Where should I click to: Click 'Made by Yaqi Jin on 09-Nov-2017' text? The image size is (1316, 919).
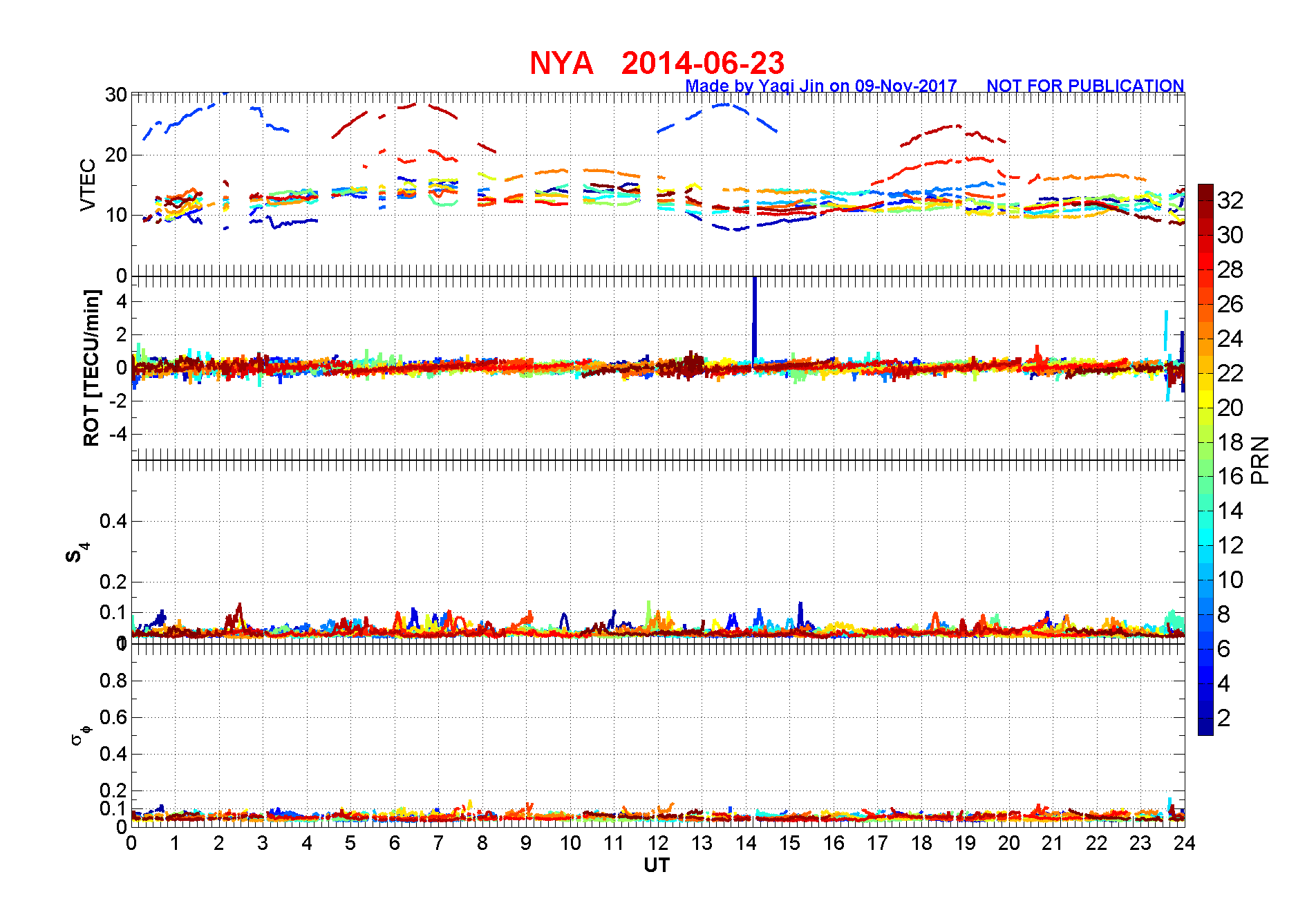pyautogui.click(x=821, y=86)
